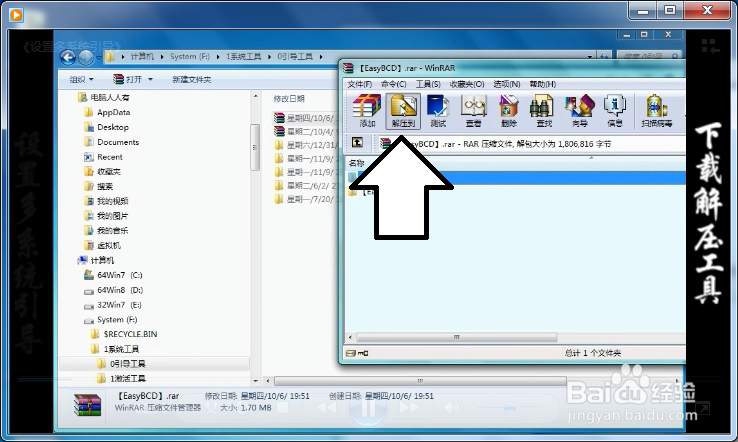Expand the Open (打开) dropdown arrow
The height and width of the screenshot is (442, 738).
151,80
